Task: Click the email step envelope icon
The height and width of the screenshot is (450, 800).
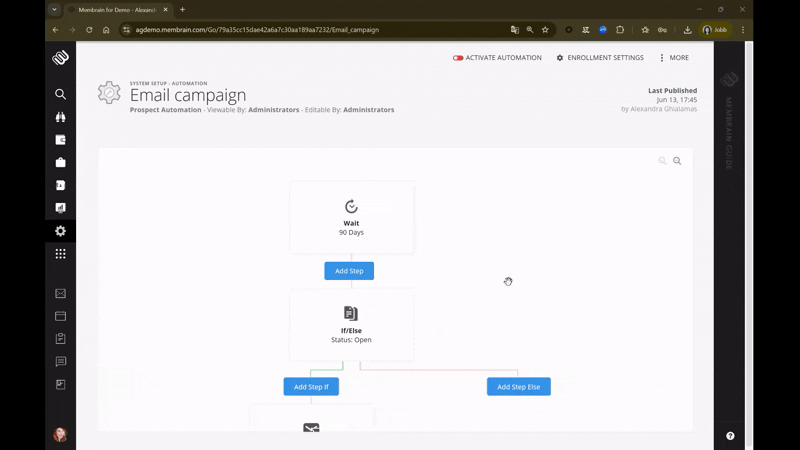Action: (x=311, y=428)
